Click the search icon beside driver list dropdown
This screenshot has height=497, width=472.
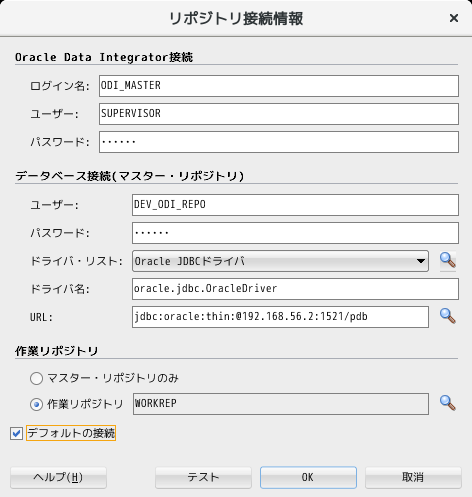[x=448, y=261]
